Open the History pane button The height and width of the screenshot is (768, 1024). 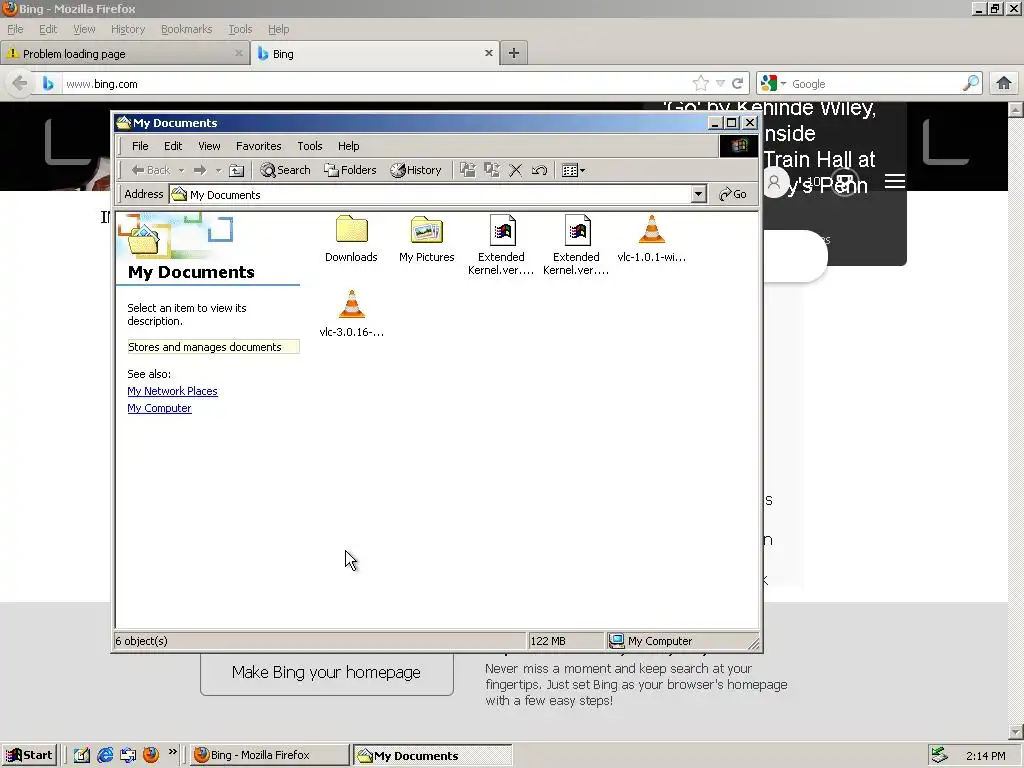point(416,170)
